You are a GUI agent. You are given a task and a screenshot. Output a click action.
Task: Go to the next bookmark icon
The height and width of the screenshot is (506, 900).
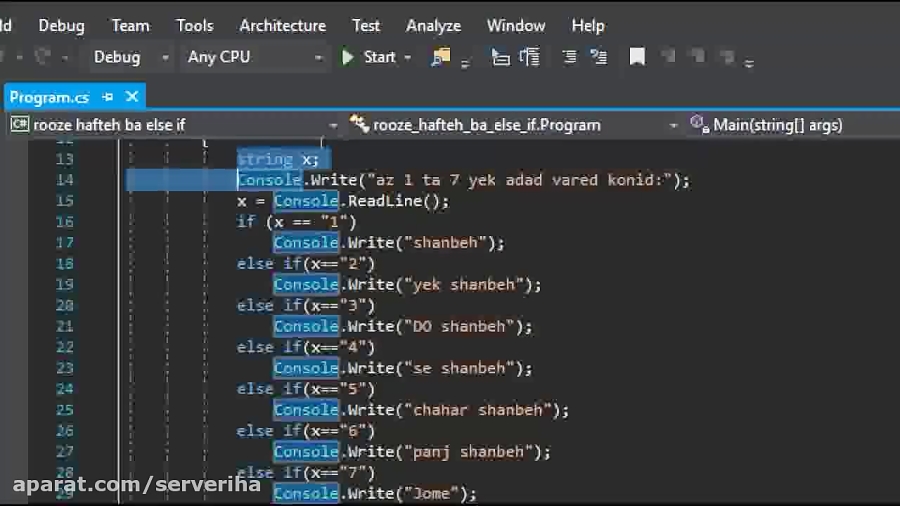(x=698, y=56)
